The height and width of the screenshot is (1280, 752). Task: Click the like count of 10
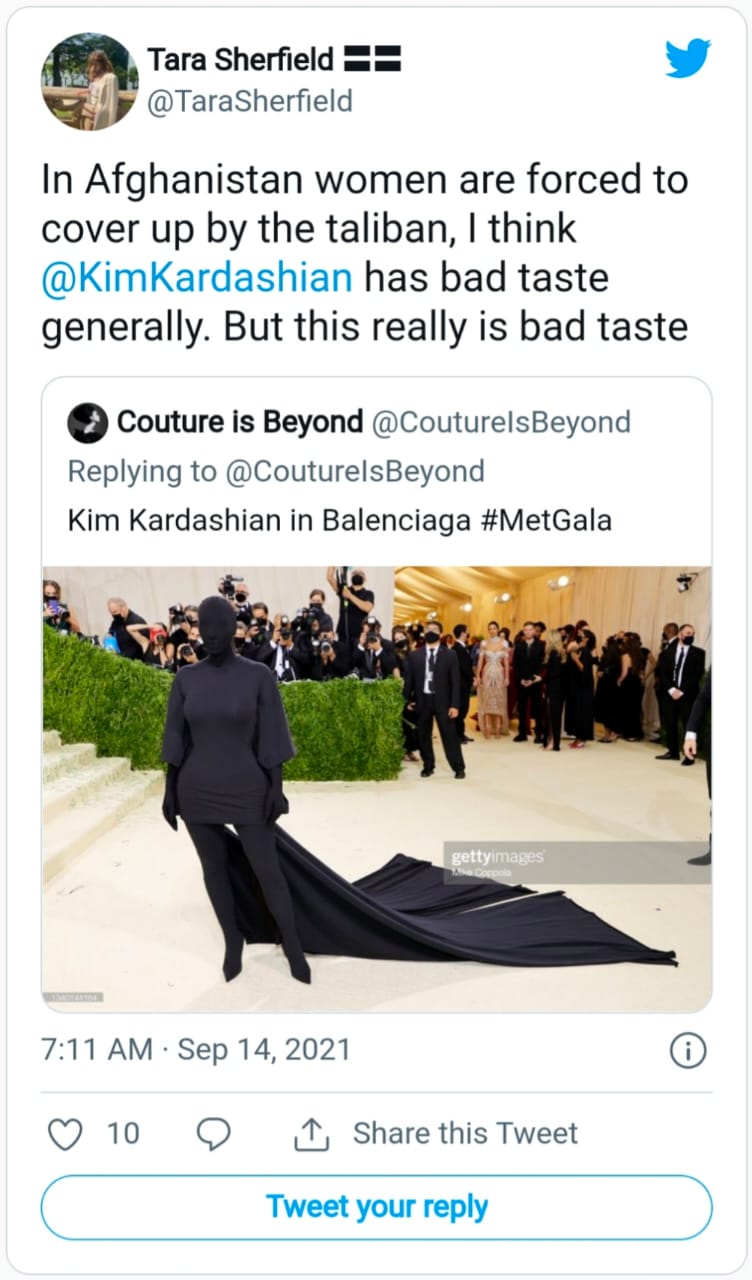click(x=123, y=1133)
